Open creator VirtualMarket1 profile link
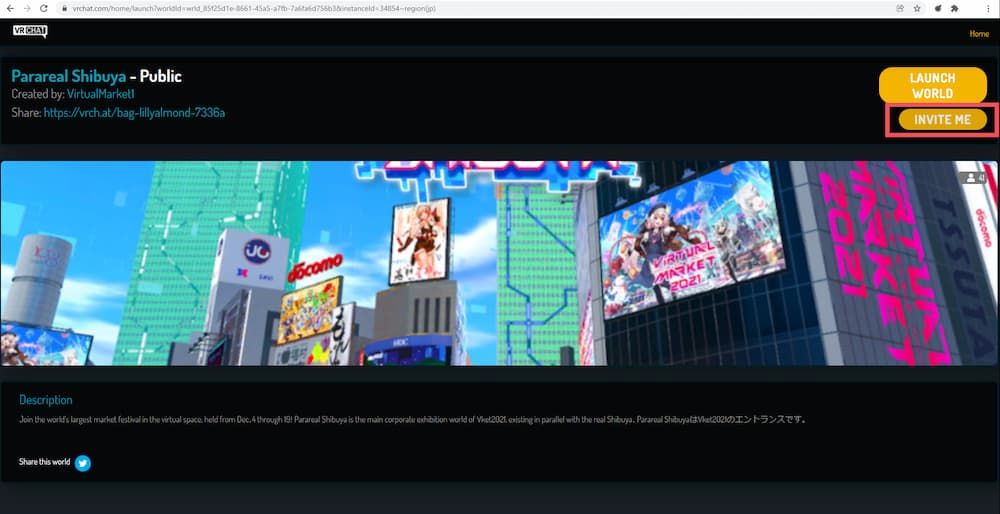The height and width of the screenshot is (514, 1000). pyautogui.click(x=101, y=94)
